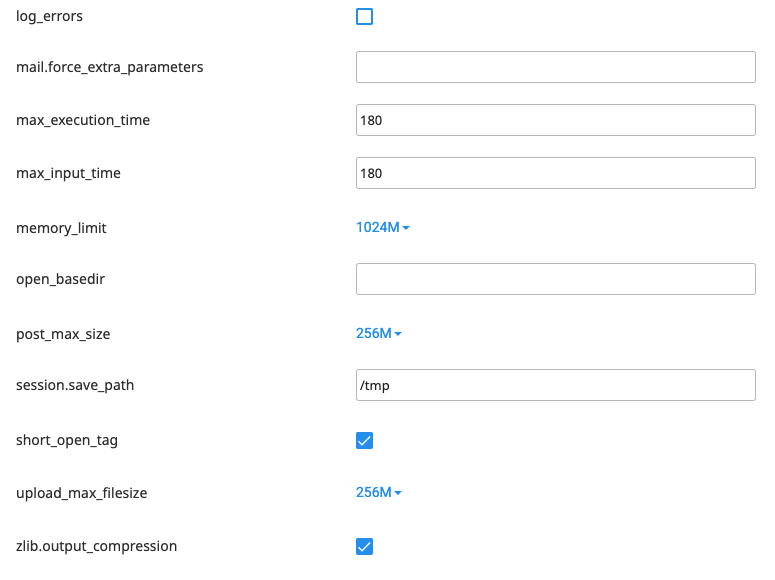Open the memory_limit 1024M dropdown

(x=383, y=227)
